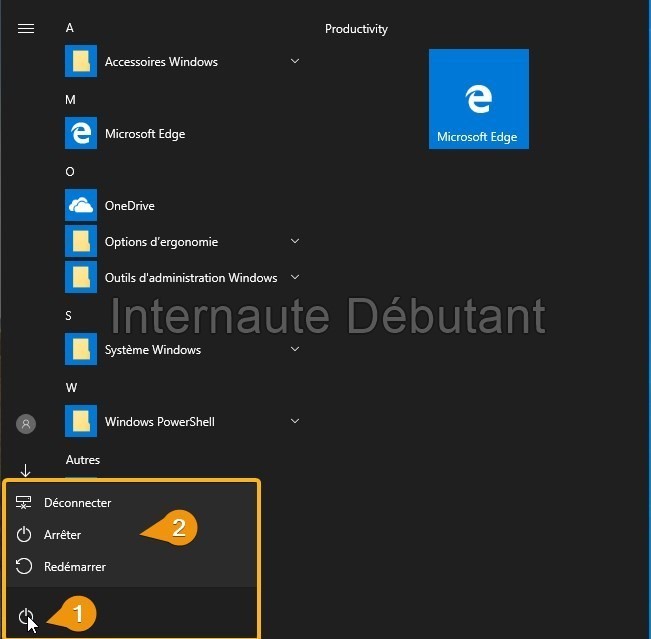Click the Arrêter power icon
This screenshot has width=651, height=639.
(24, 534)
